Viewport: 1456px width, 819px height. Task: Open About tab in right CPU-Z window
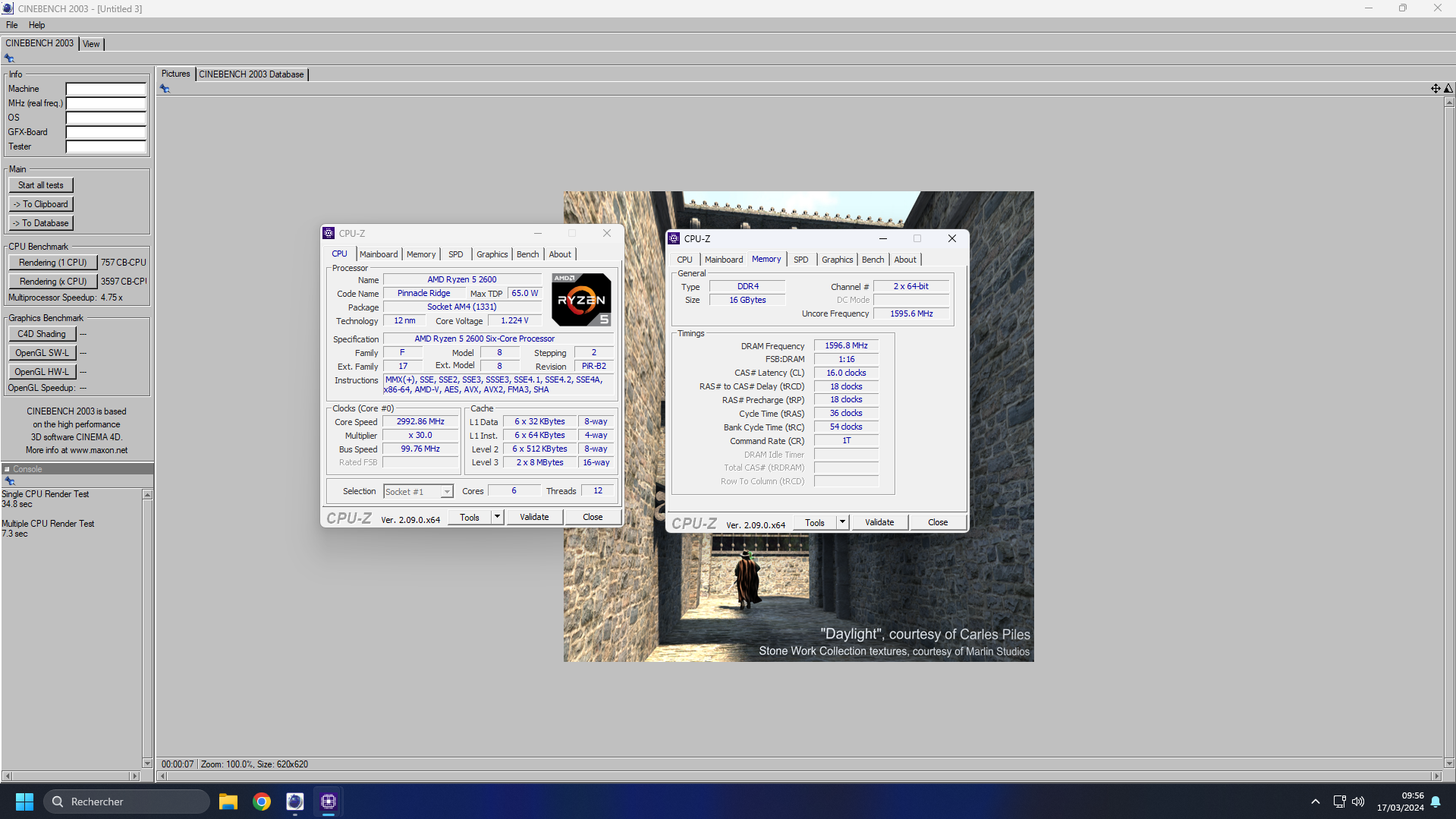click(x=905, y=260)
